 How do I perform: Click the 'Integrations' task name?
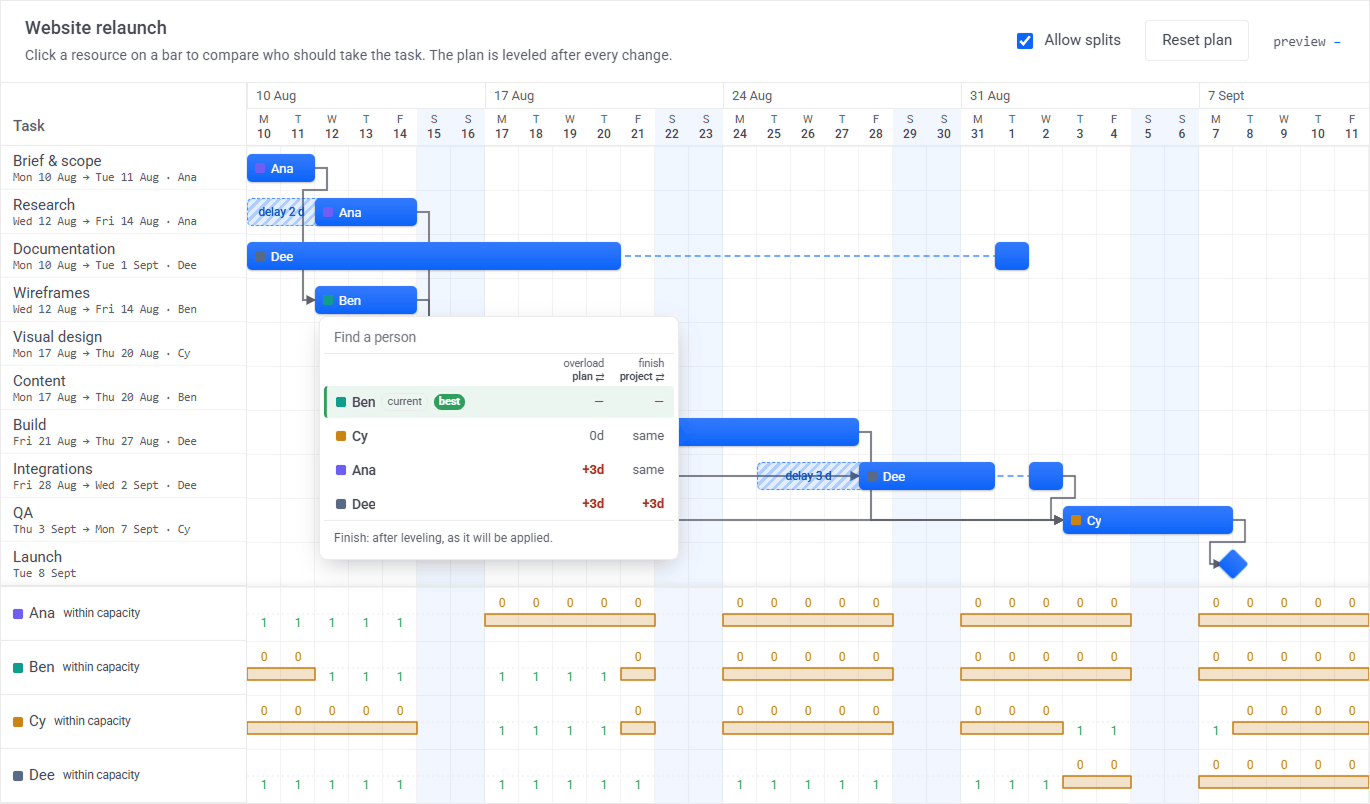(x=52, y=469)
